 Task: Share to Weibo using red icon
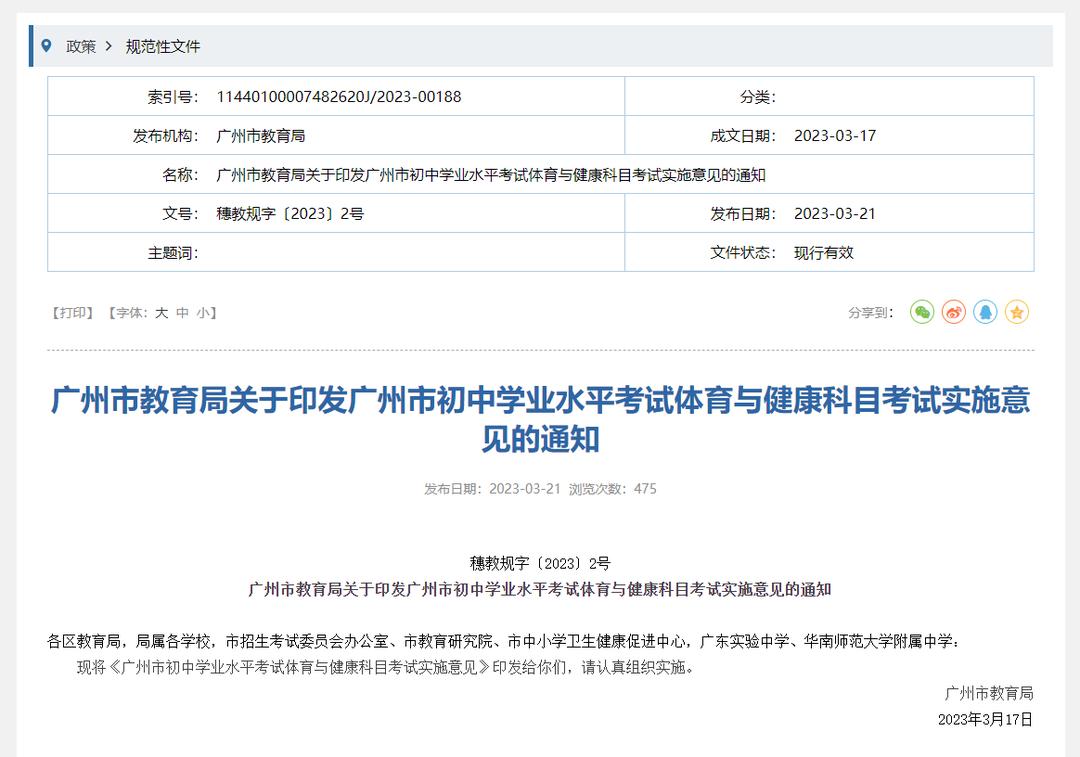point(953,312)
